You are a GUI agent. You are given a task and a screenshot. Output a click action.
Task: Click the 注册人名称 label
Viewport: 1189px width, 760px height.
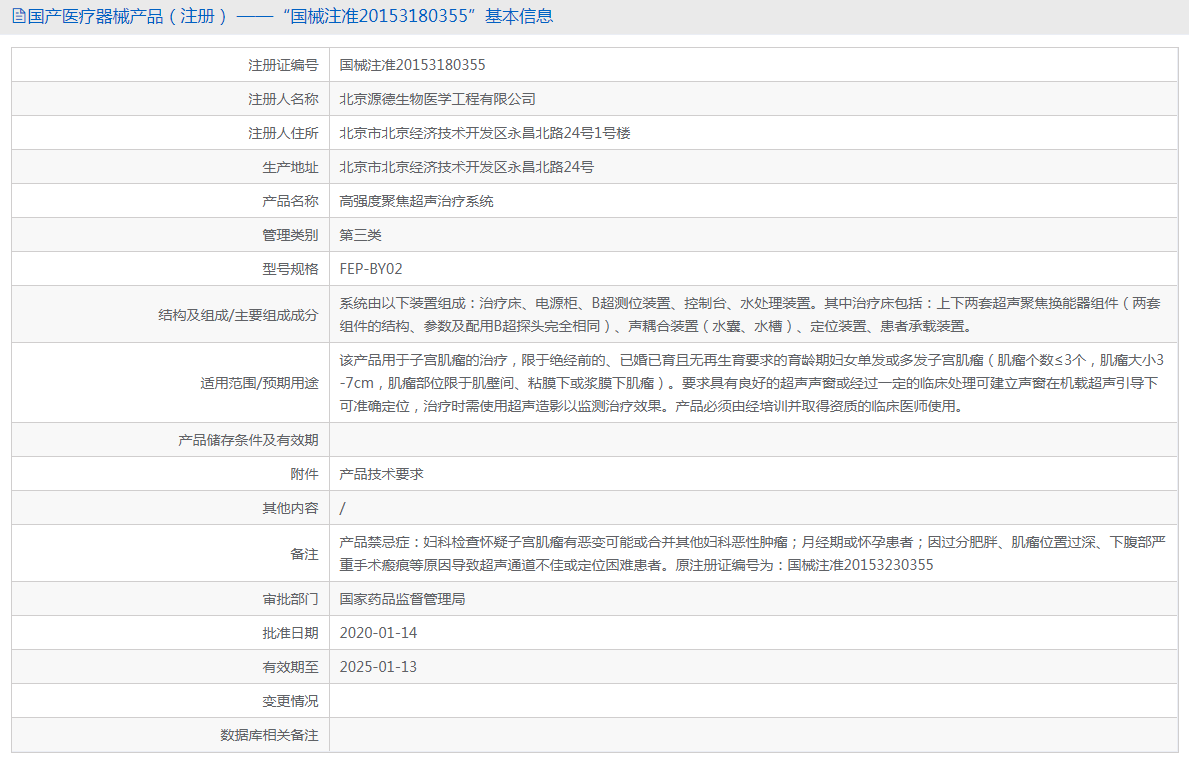[283, 99]
